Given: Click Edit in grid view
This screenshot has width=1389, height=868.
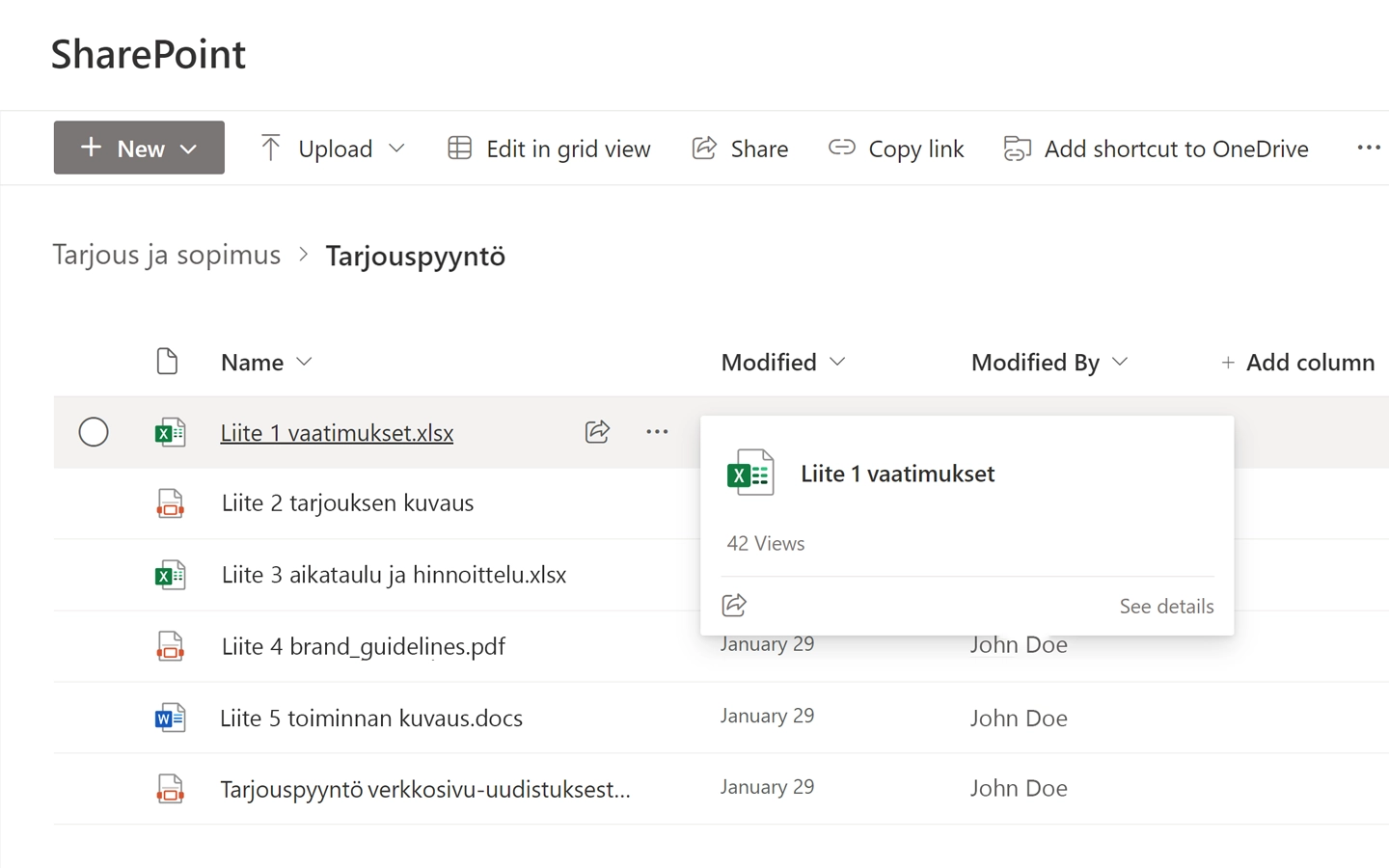Looking at the screenshot, I should pos(549,149).
